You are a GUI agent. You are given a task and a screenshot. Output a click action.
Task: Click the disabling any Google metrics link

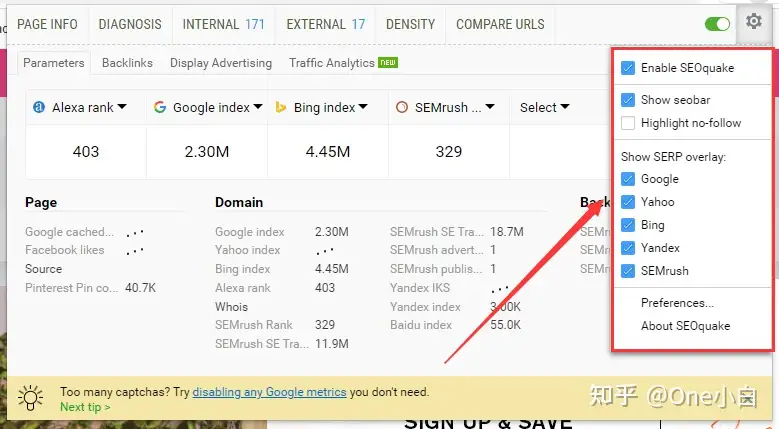tap(269, 392)
